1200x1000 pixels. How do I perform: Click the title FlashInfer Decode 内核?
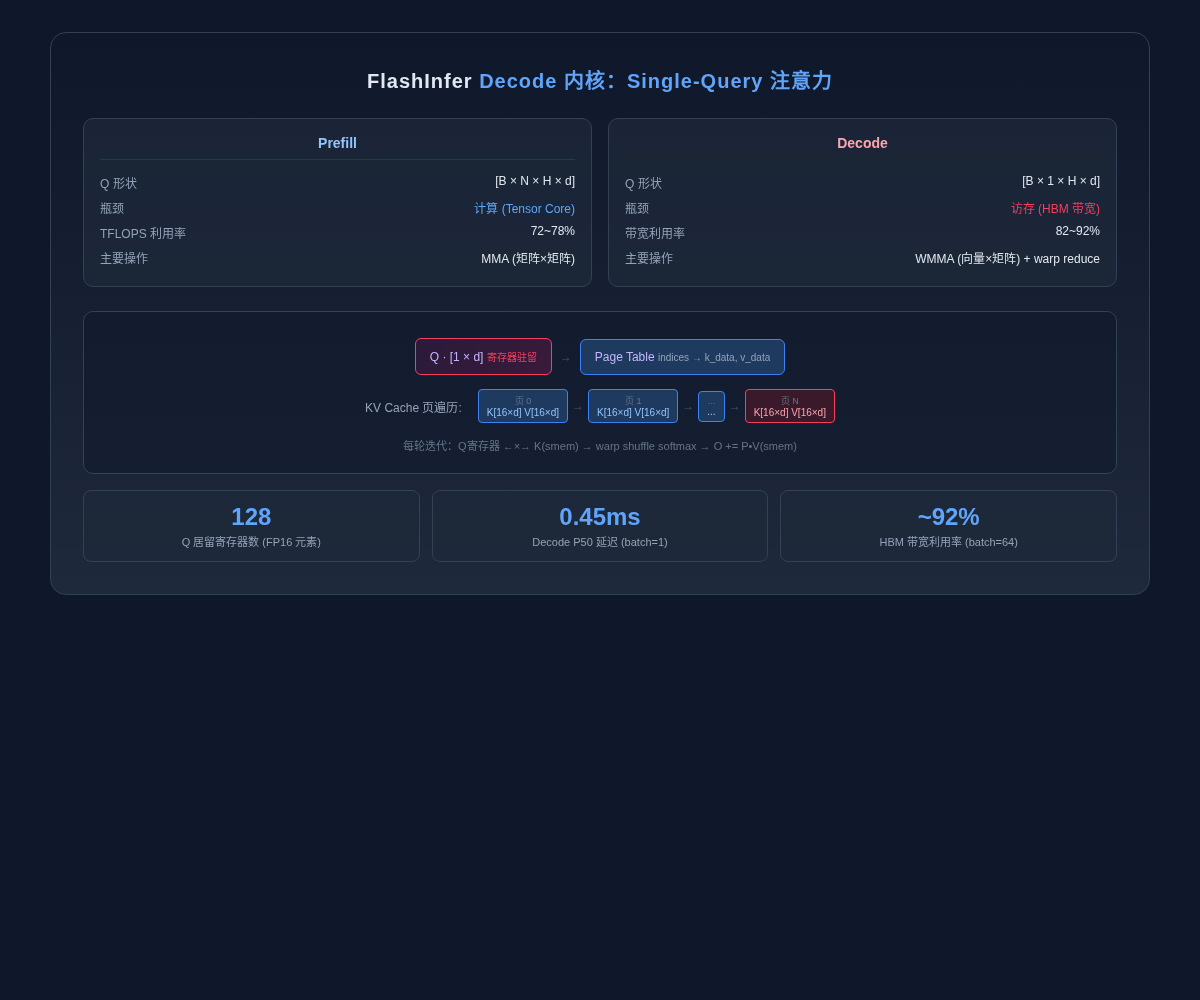click(x=600, y=81)
